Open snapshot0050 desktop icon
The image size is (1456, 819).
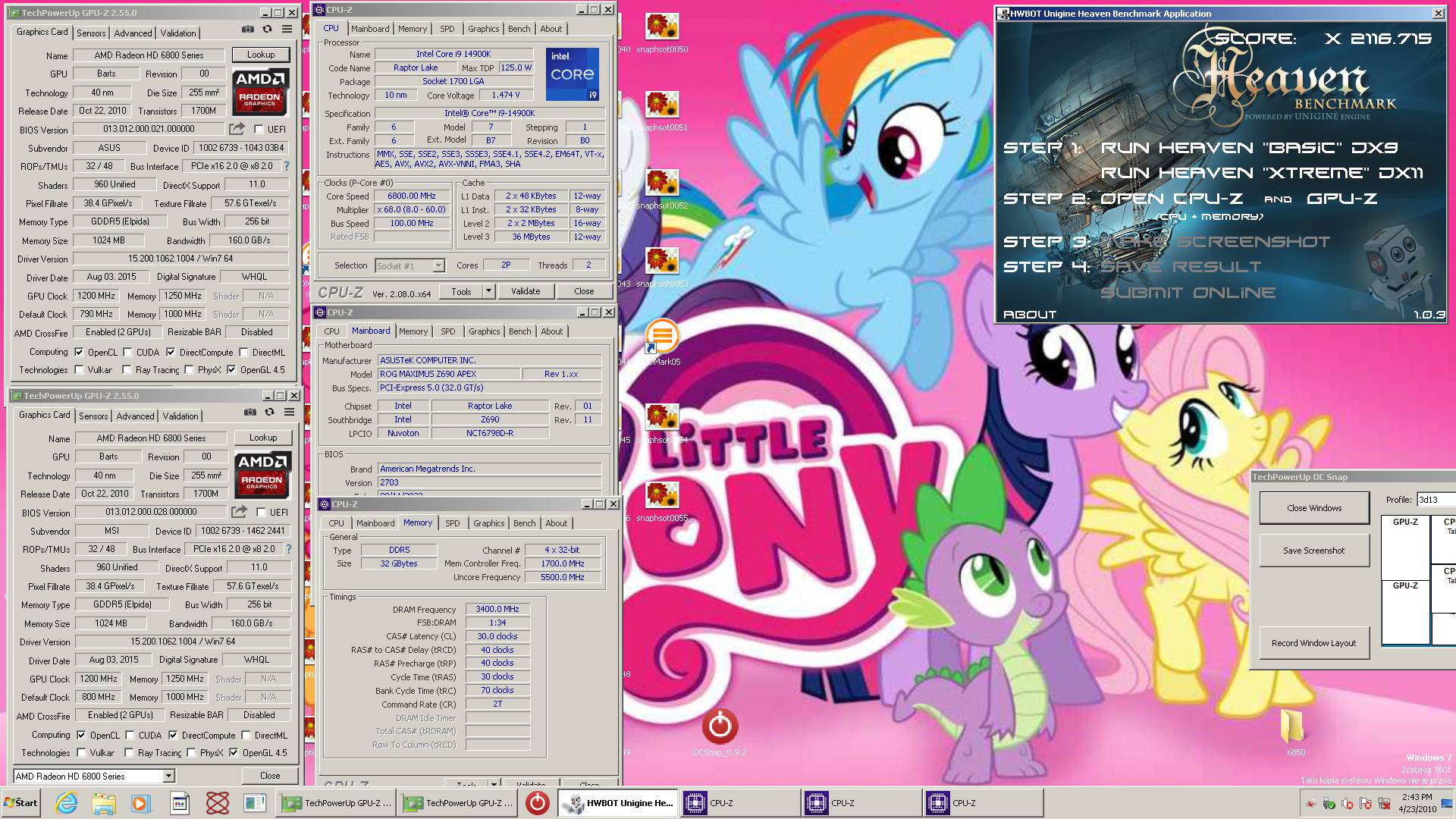(662, 33)
